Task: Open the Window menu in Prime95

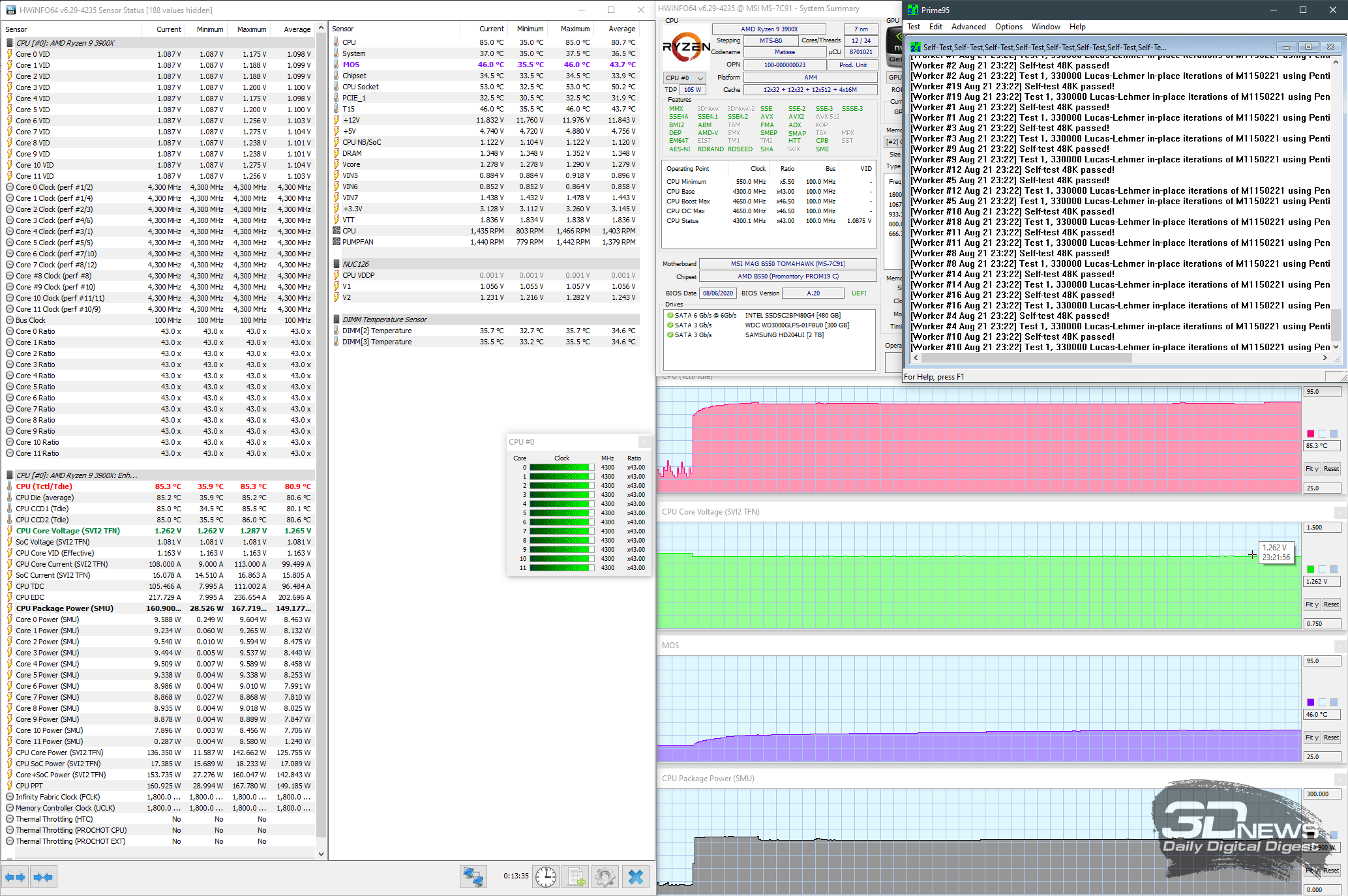Action: pos(1045,27)
